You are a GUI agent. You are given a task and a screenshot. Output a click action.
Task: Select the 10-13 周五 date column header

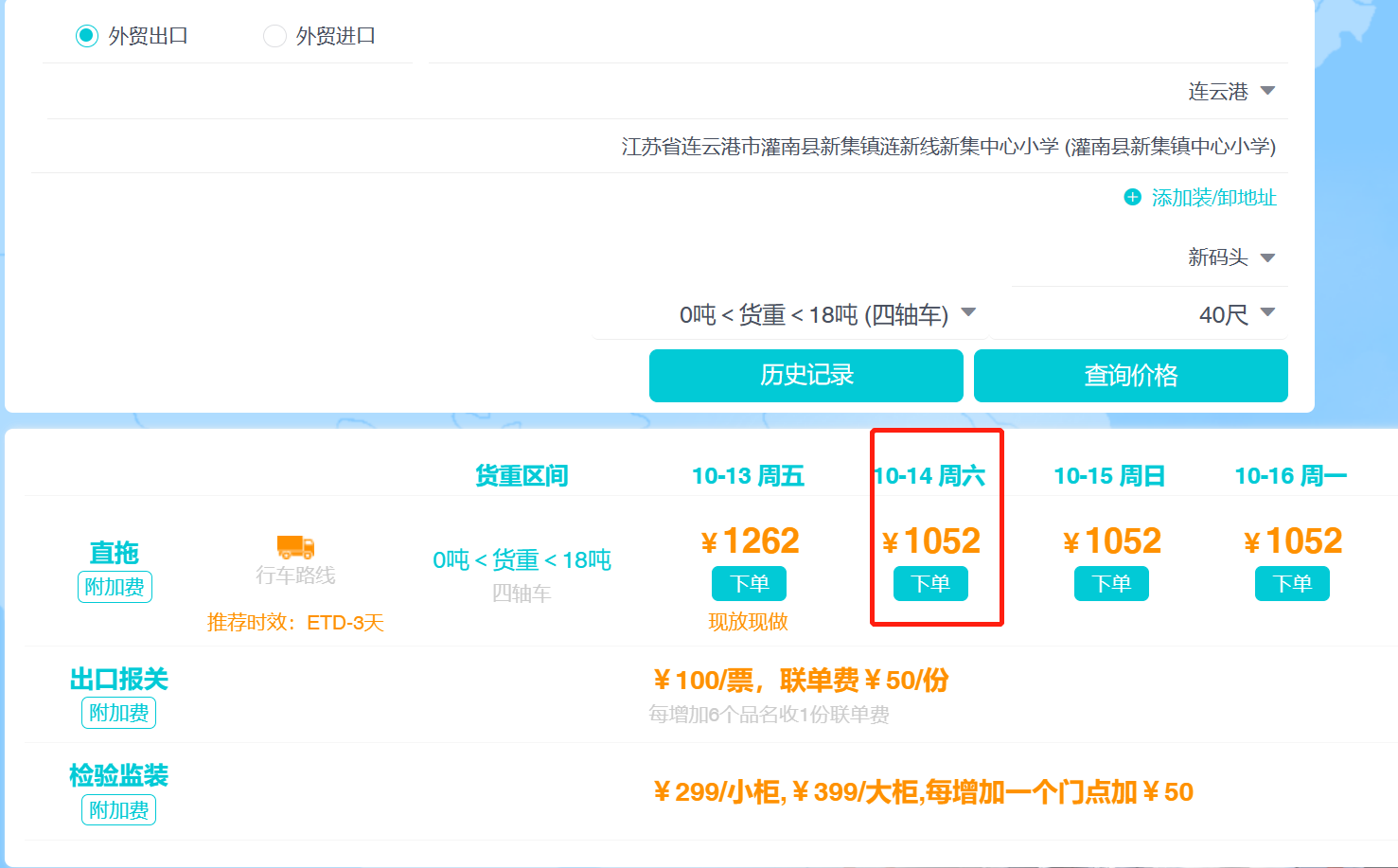tap(748, 475)
